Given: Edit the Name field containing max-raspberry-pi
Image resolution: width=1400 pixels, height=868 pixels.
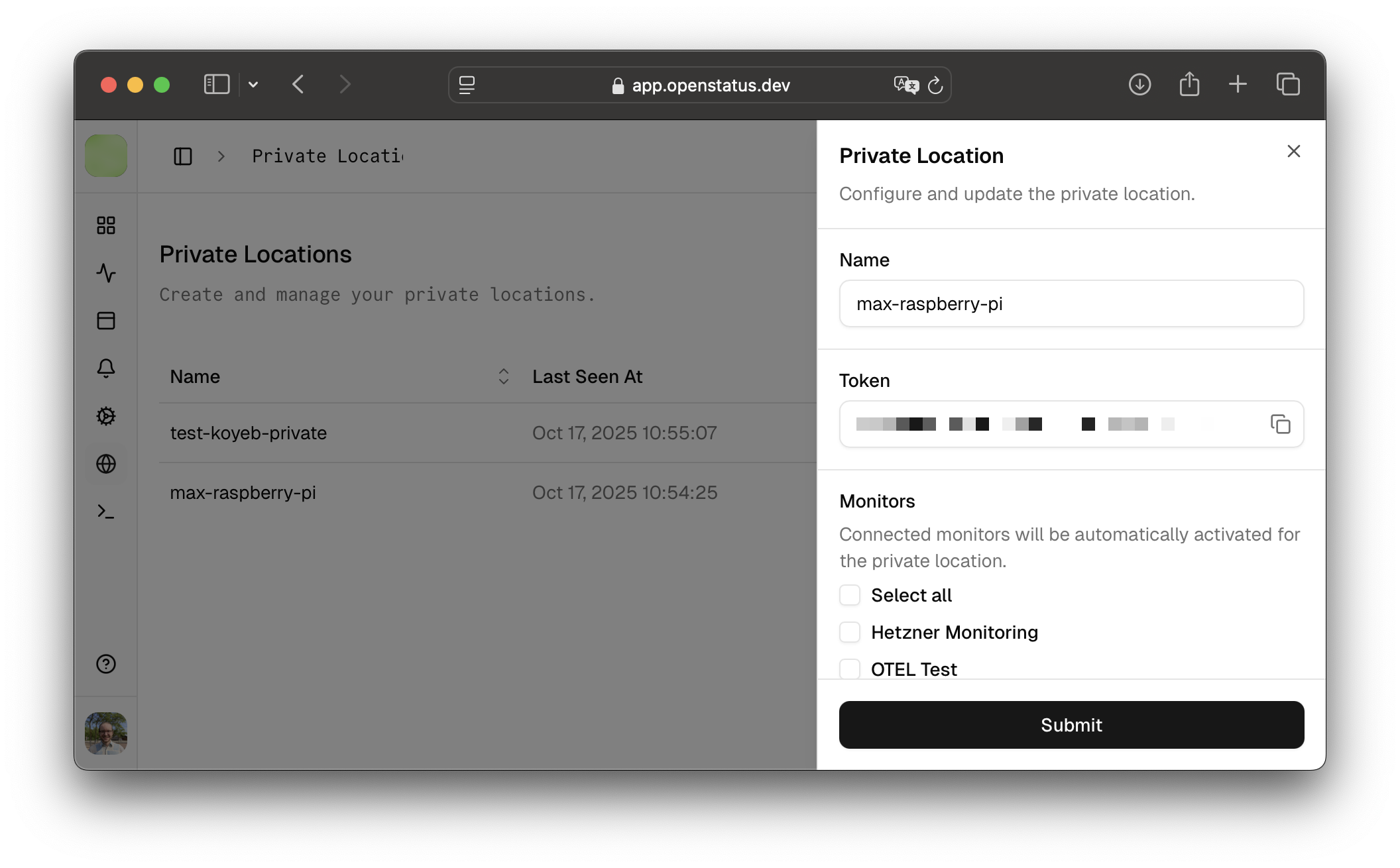Looking at the screenshot, I should click(x=1070, y=303).
